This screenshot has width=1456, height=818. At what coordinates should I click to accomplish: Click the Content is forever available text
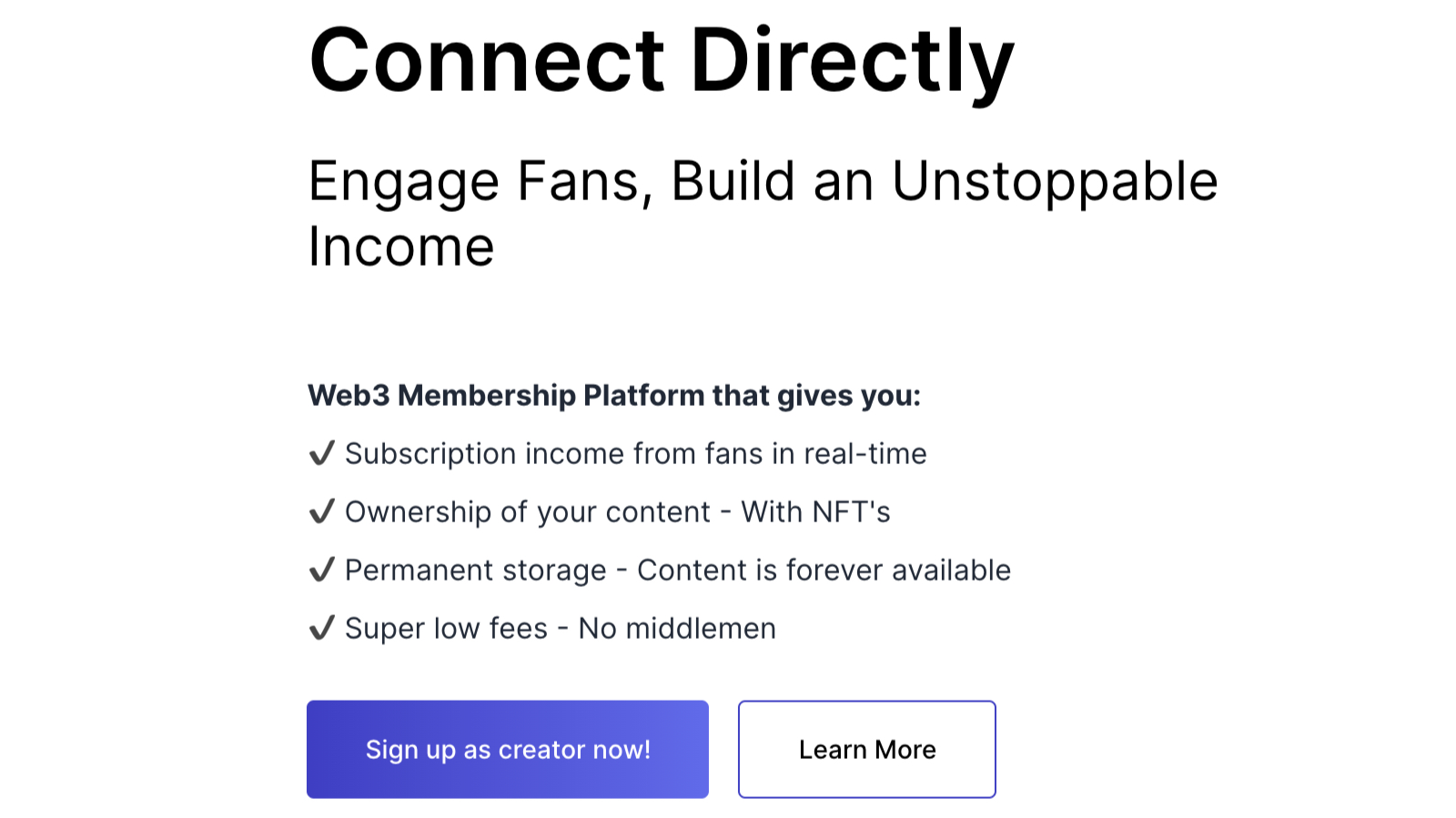coord(824,571)
